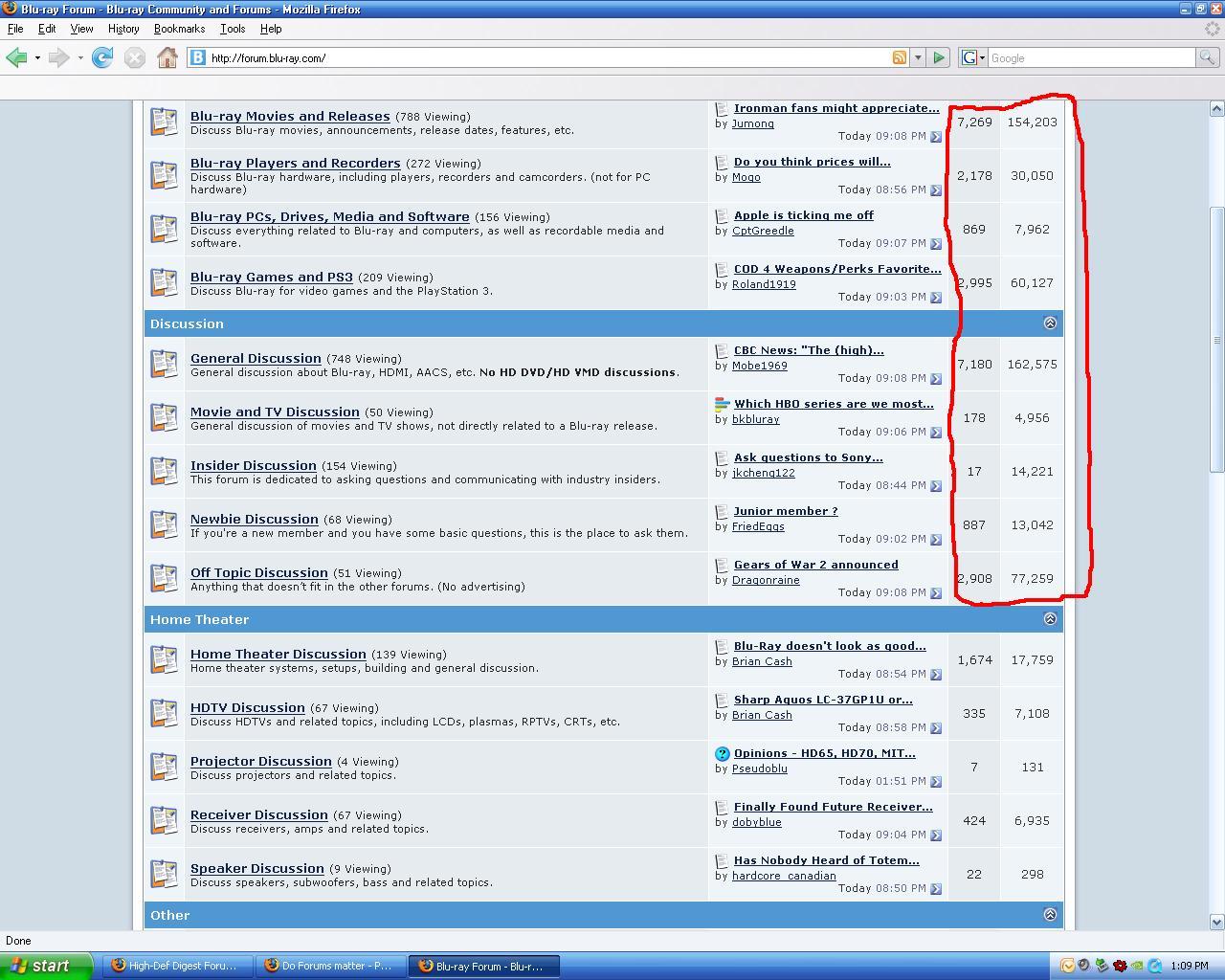Click the Forward navigation arrow
1225x980 pixels.
point(58,57)
